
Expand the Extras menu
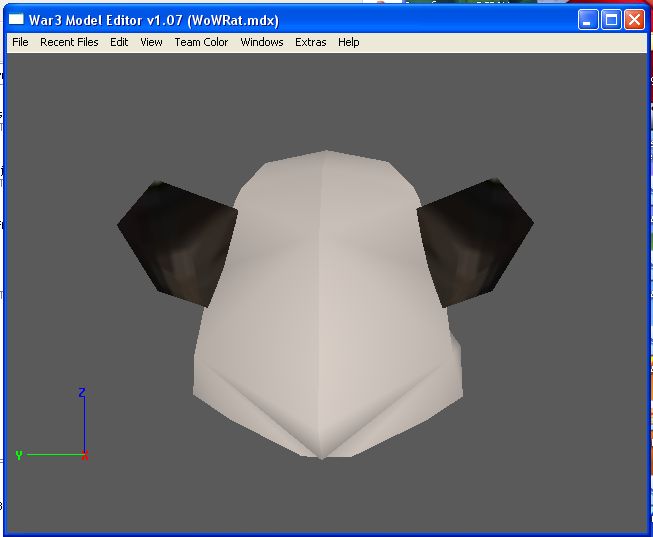click(311, 42)
